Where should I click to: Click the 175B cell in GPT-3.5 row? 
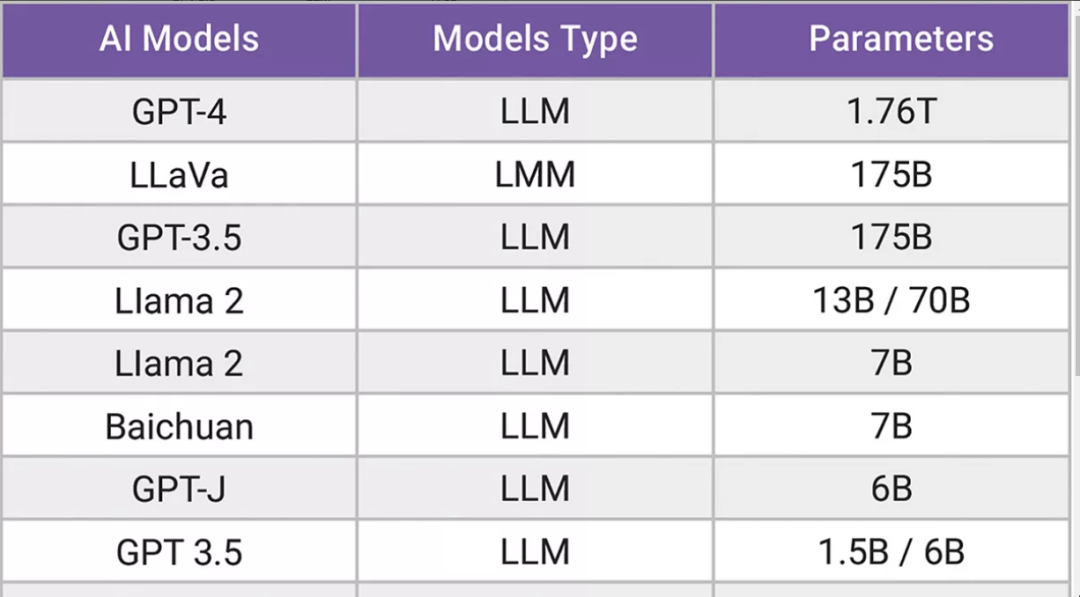891,237
